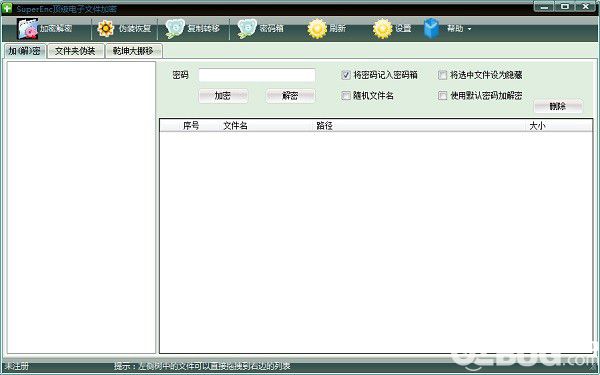
Task: Maximize the SuperEnc window
Action: coord(564,7)
